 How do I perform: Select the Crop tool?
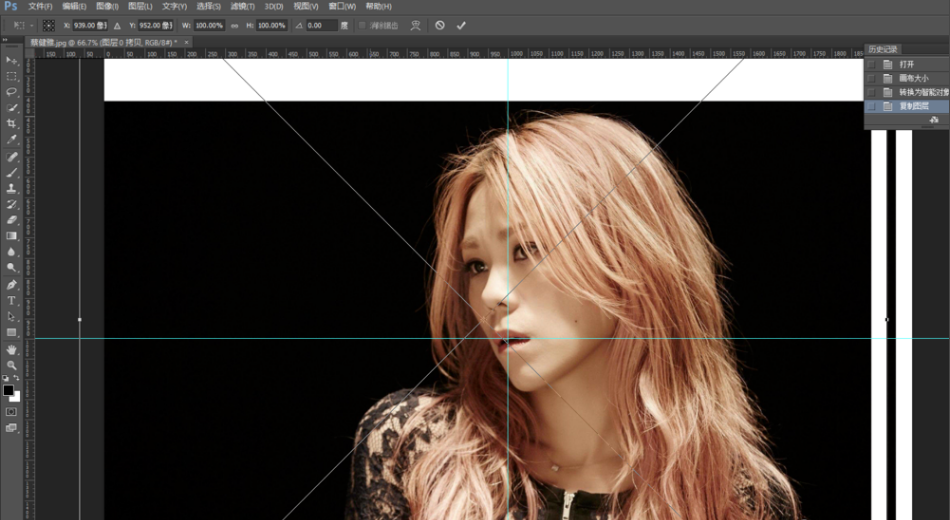tap(12, 124)
